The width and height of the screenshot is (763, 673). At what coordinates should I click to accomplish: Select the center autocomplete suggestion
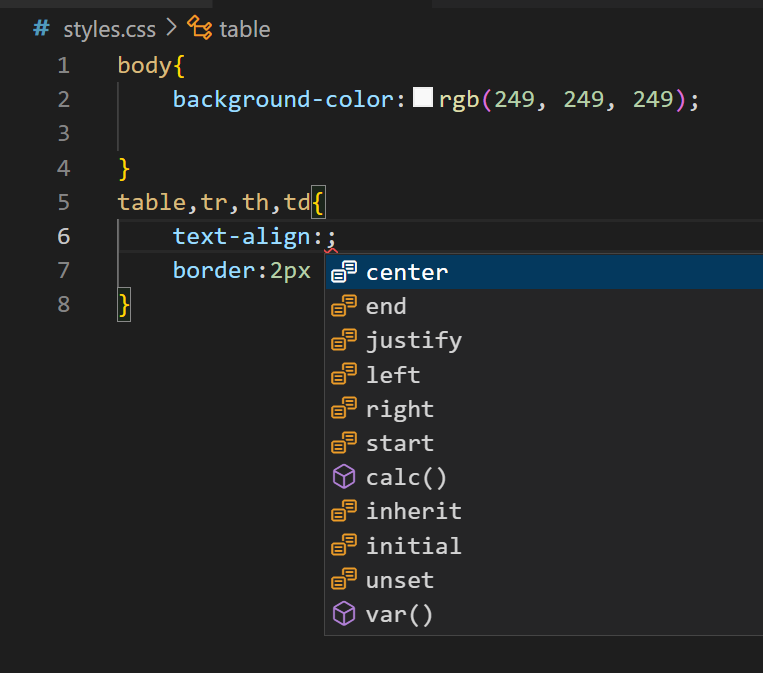click(x=407, y=272)
